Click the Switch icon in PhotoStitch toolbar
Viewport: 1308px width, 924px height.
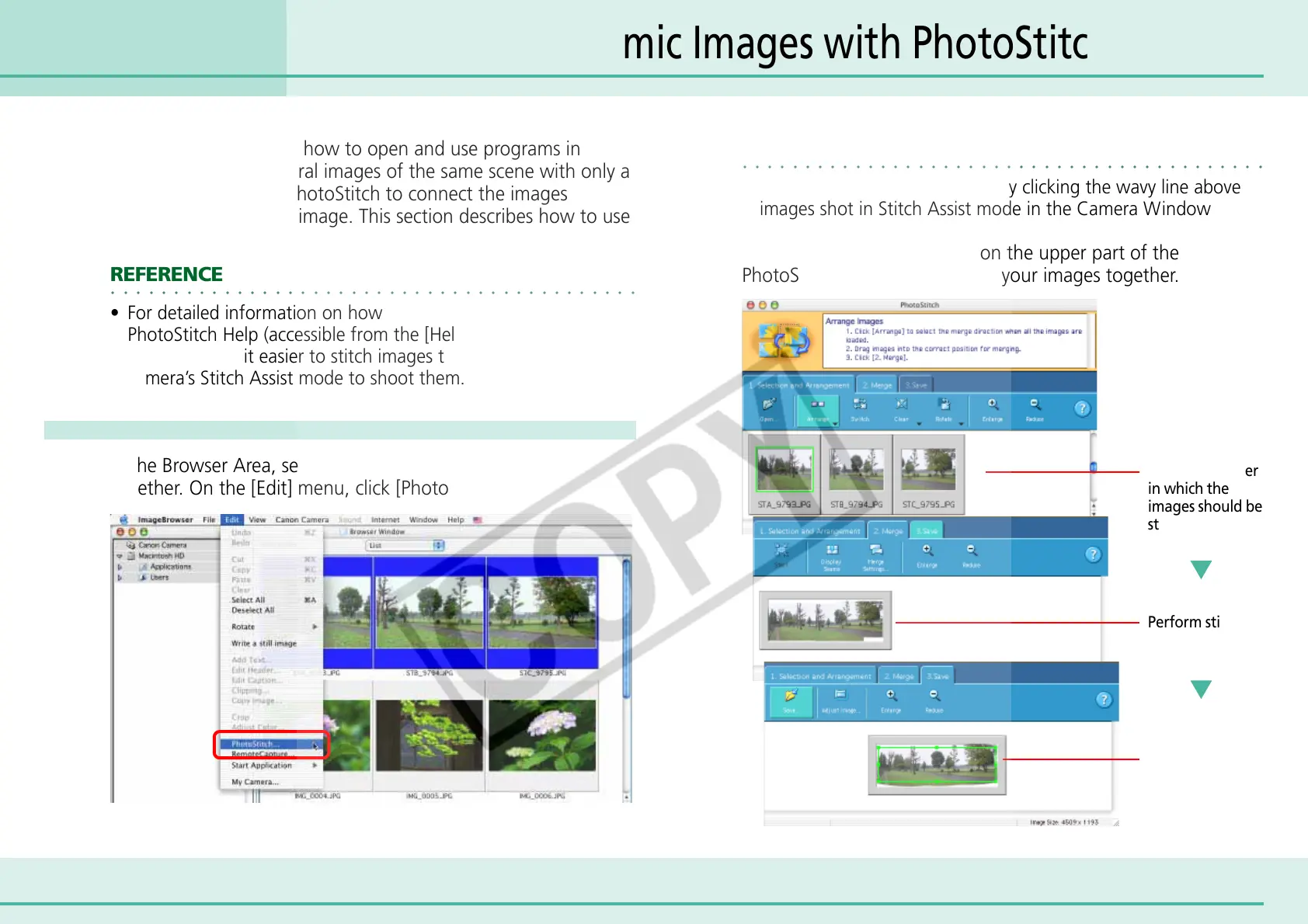click(x=860, y=409)
